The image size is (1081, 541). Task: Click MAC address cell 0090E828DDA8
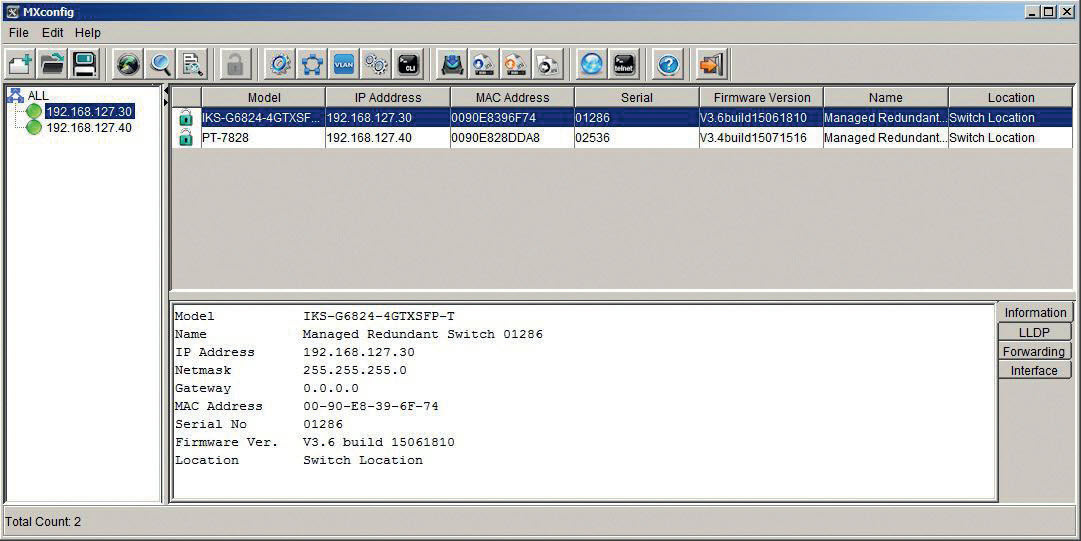pos(512,138)
